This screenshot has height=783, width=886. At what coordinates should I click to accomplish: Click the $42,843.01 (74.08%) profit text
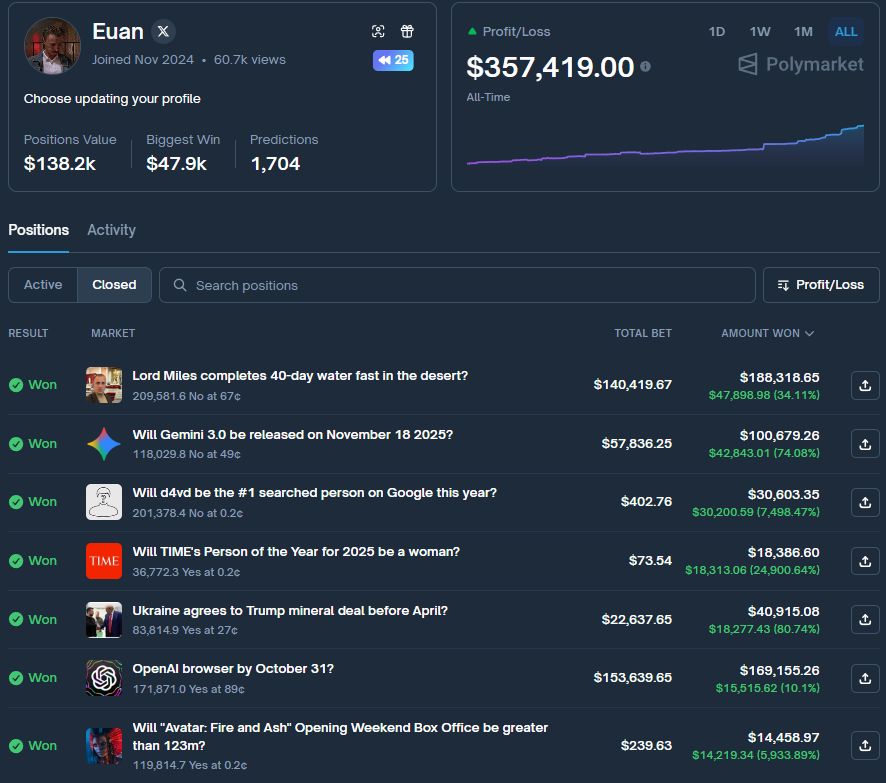(x=764, y=453)
